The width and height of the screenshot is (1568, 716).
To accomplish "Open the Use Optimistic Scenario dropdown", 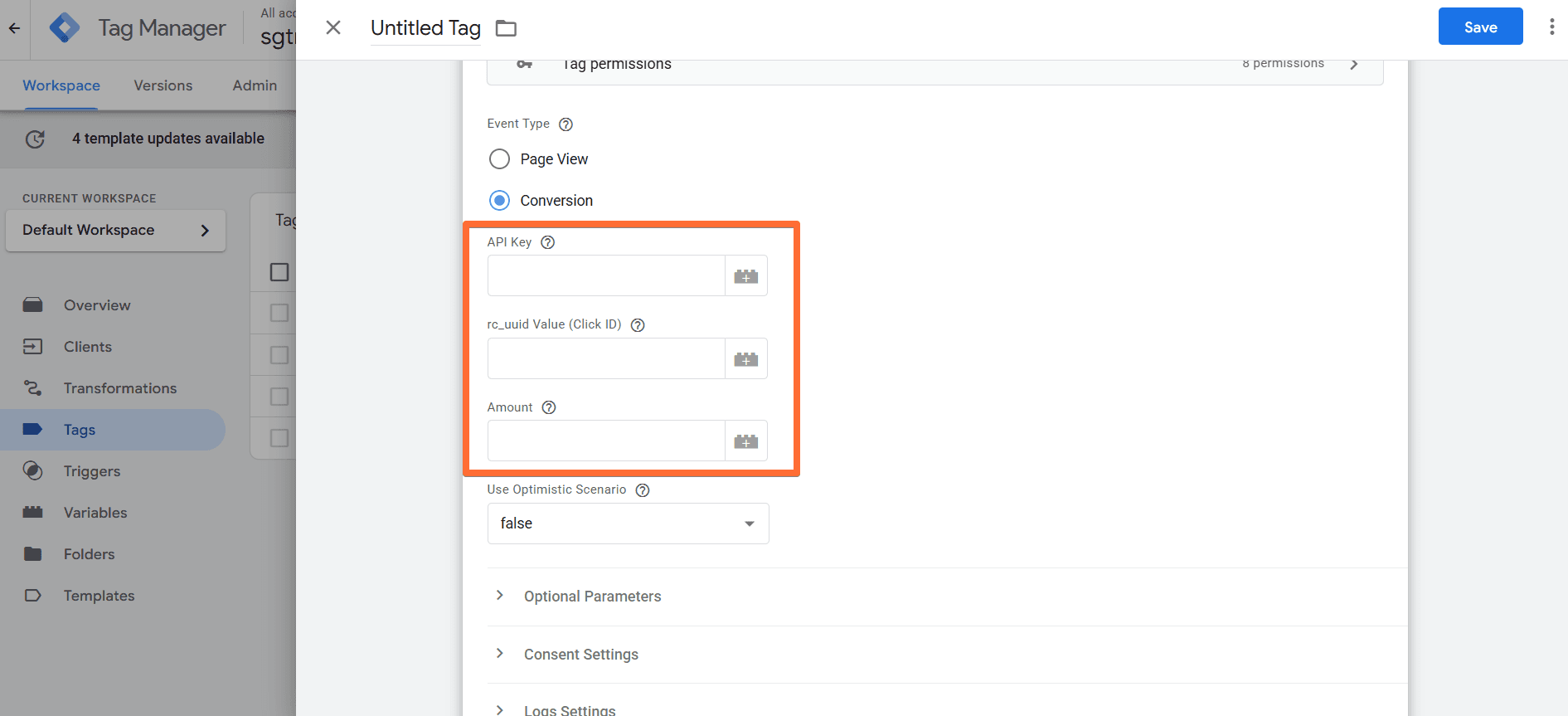I will click(627, 524).
